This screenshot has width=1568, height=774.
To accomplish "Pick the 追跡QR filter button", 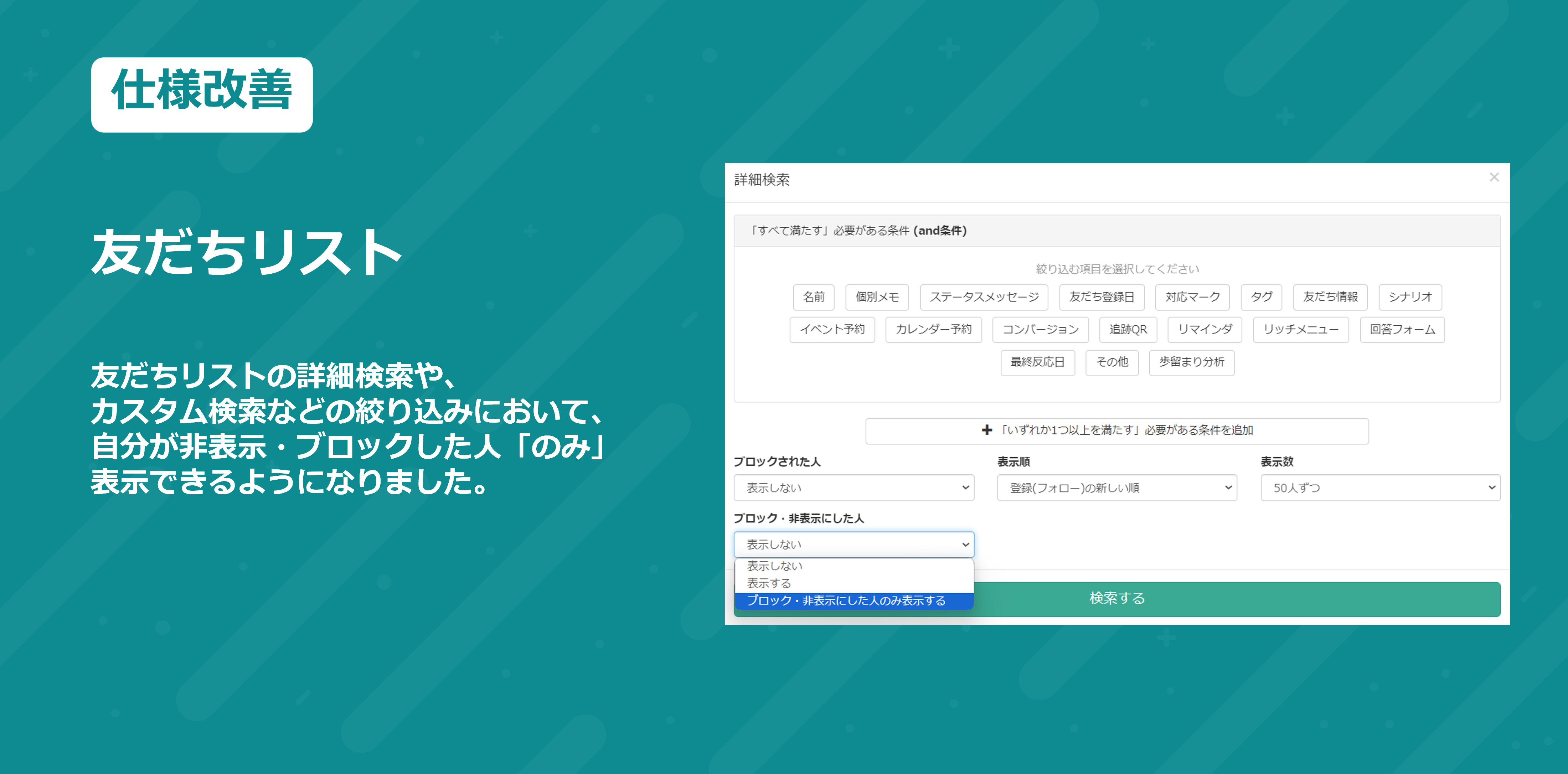I will 1128,330.
